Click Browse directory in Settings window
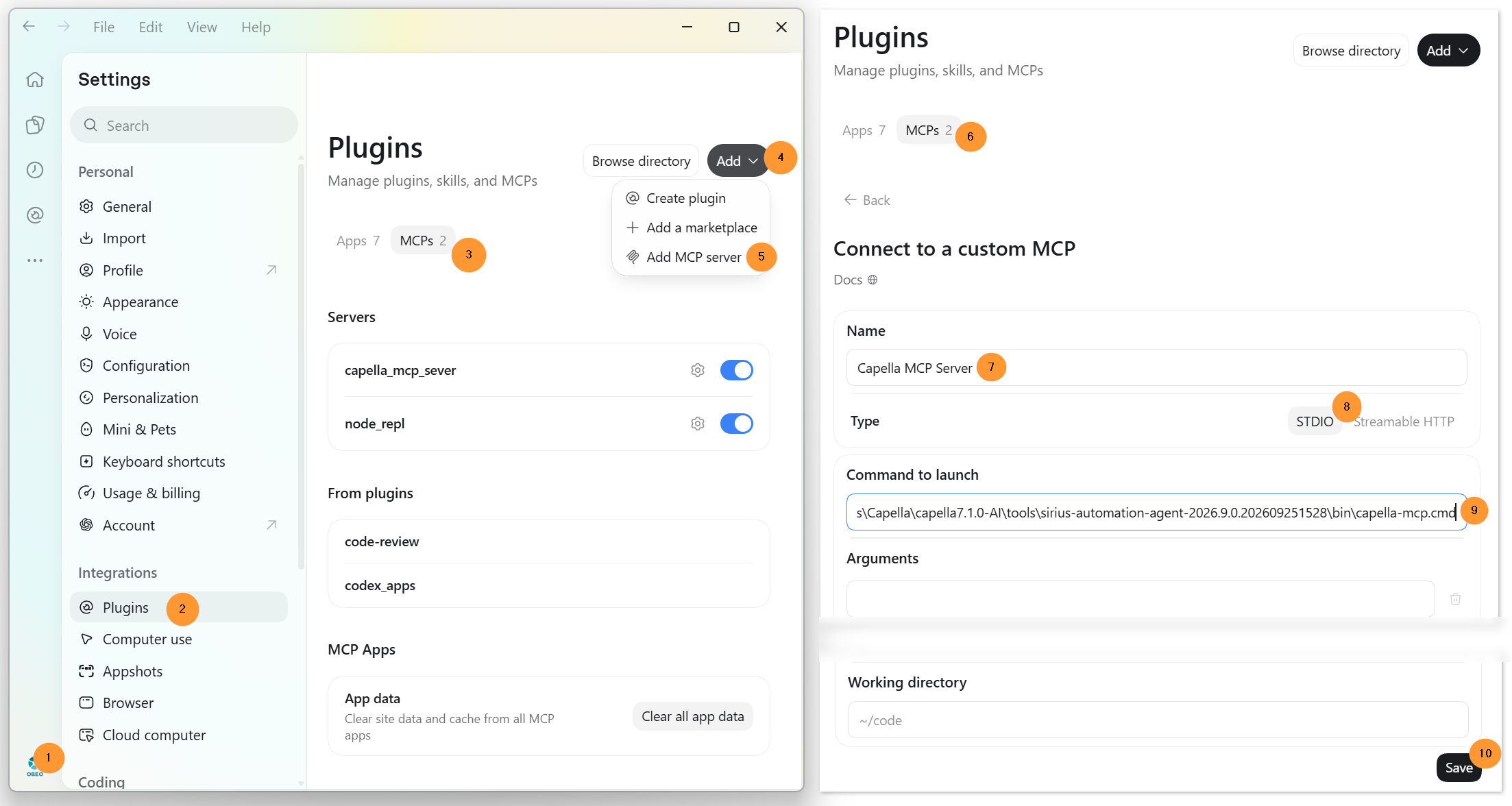This screenshot has width=1512, height=806. 641,161
